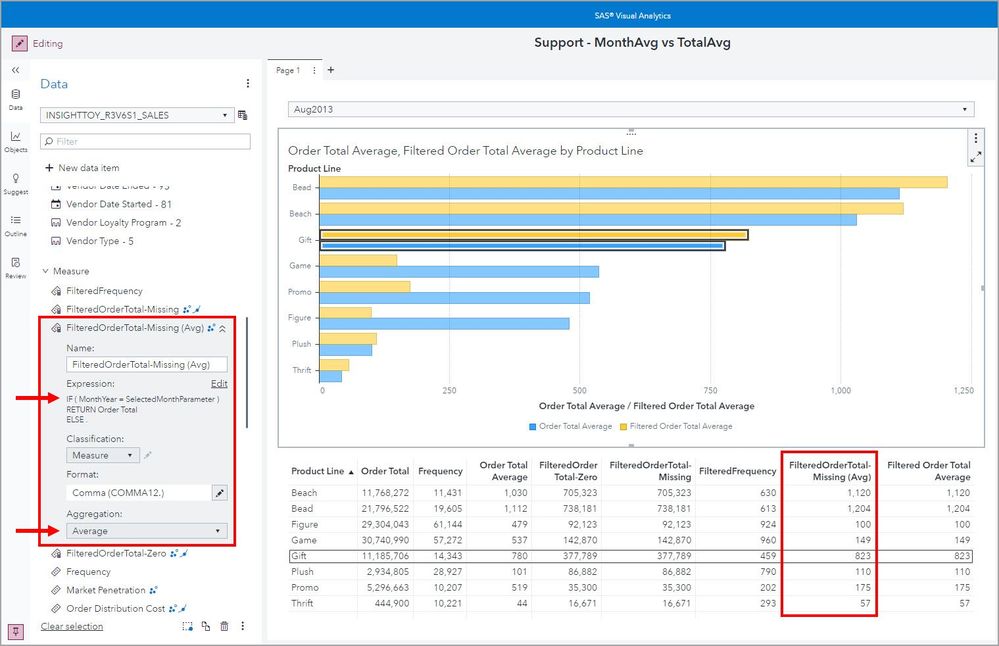
Task: Toggle the Editing mode pencil button
Action: click(x=20, y=44)
